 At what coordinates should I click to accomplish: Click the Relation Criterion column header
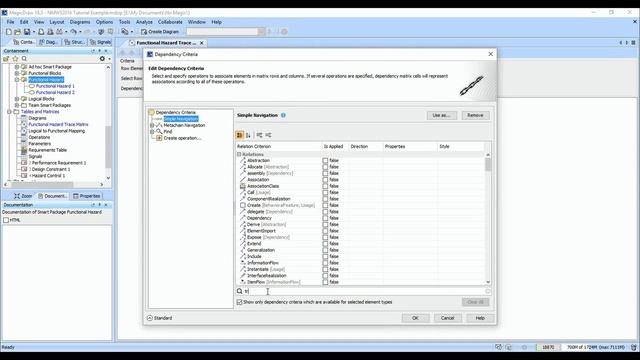coord(279,146)
